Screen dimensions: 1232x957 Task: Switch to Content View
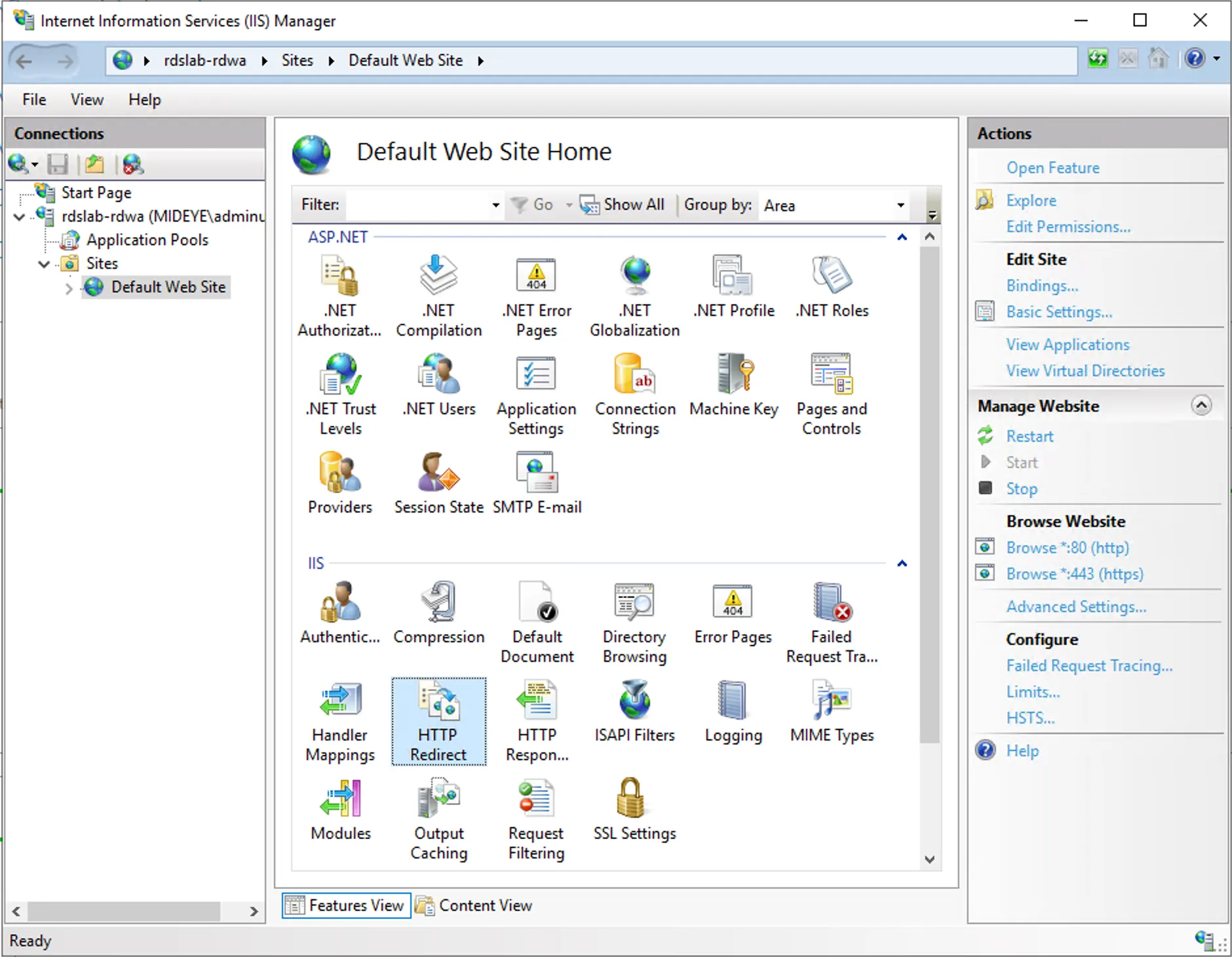pyautogui.click(x=485, y=905)
